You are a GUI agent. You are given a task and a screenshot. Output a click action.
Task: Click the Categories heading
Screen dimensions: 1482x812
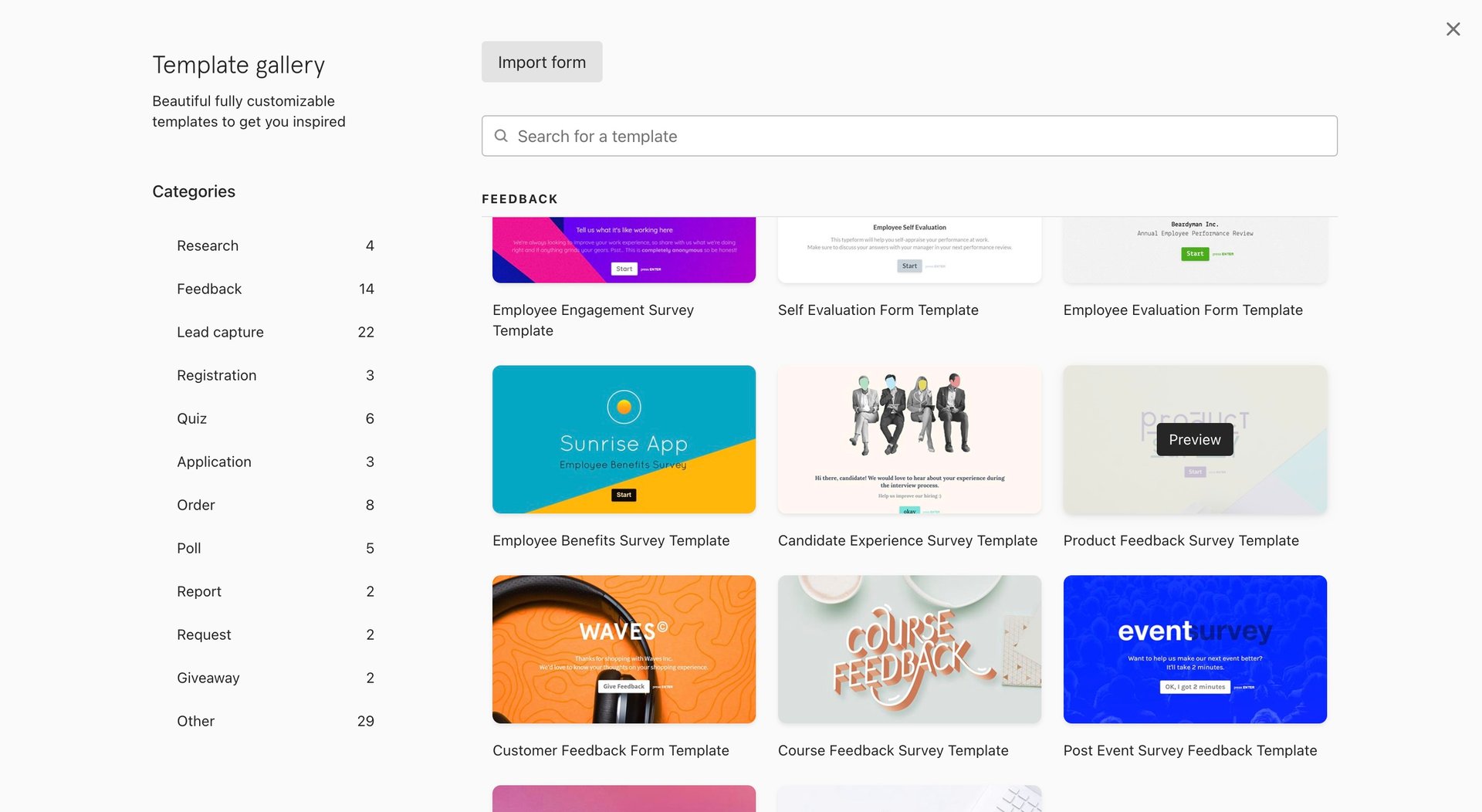coord(194,191)
